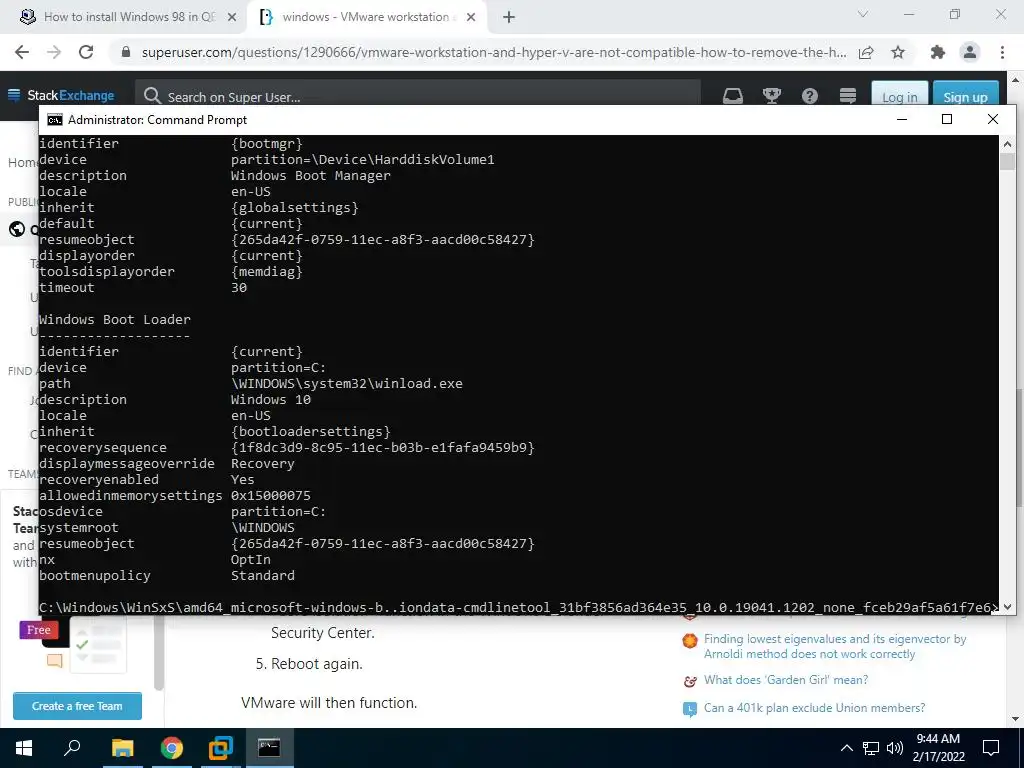1024x768 pixels.
Task: Open Chrome tab search chevron
Action: (863, 14)
